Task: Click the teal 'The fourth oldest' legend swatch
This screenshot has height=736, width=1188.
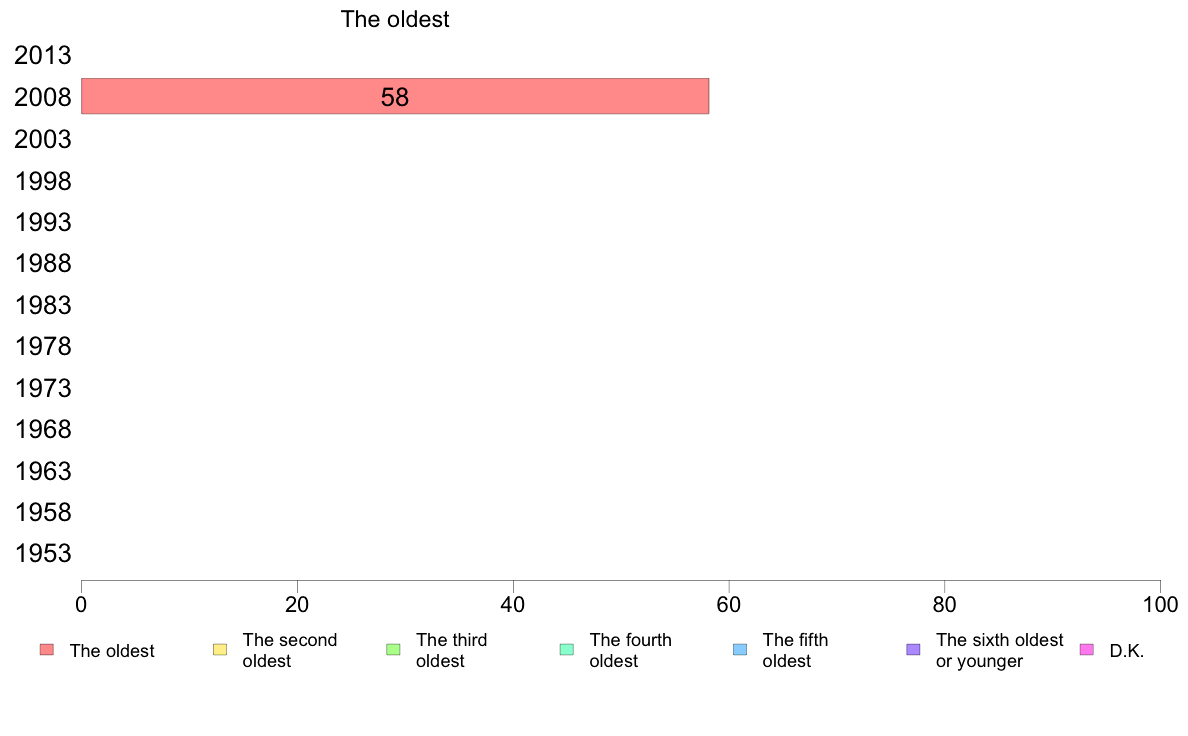Action: coord(567,650)
